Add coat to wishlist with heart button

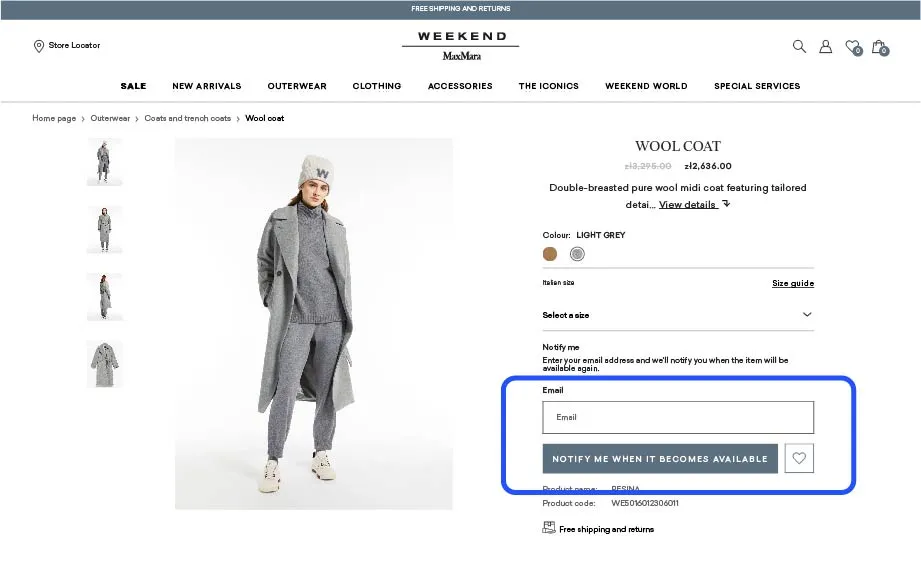tap(799, 458)
